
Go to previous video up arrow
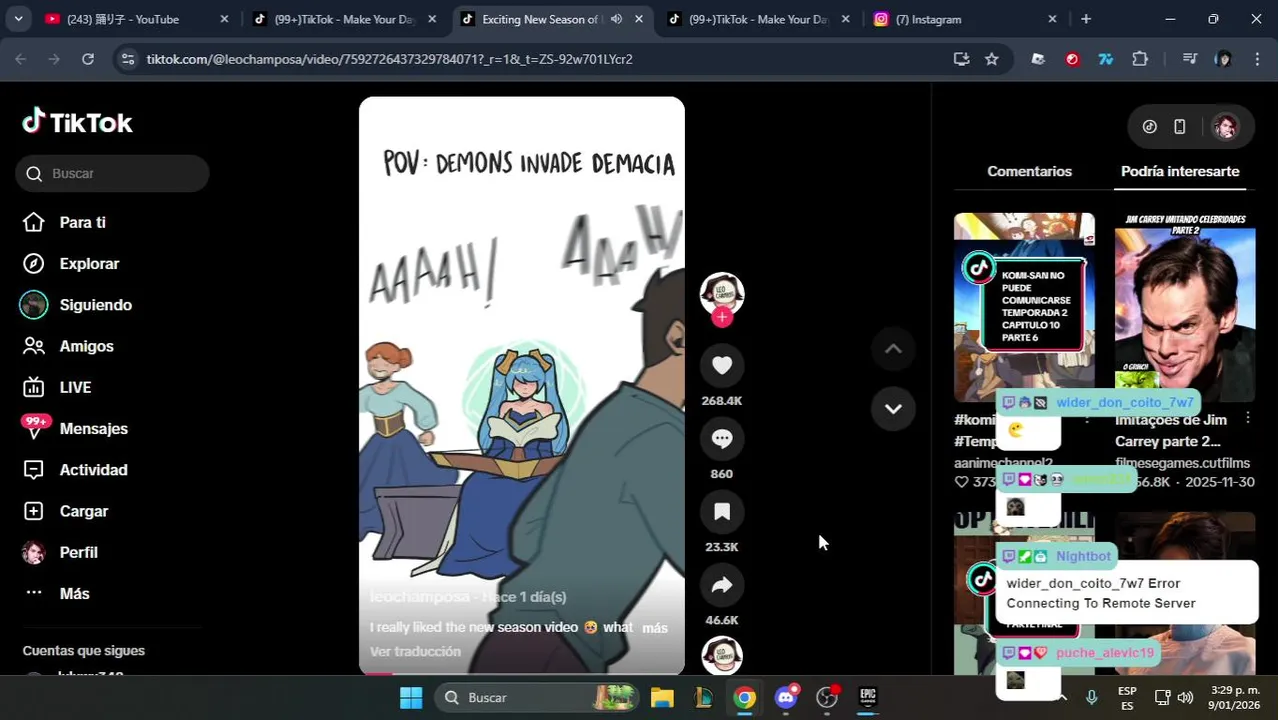pos(893,349)
